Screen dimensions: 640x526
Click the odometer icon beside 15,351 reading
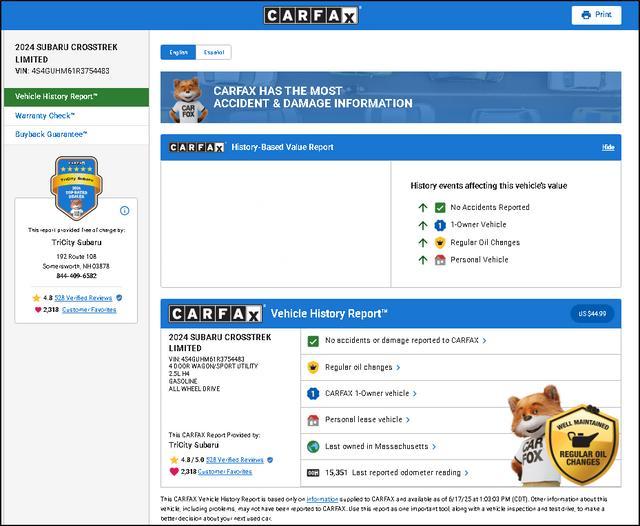[313, 473]
